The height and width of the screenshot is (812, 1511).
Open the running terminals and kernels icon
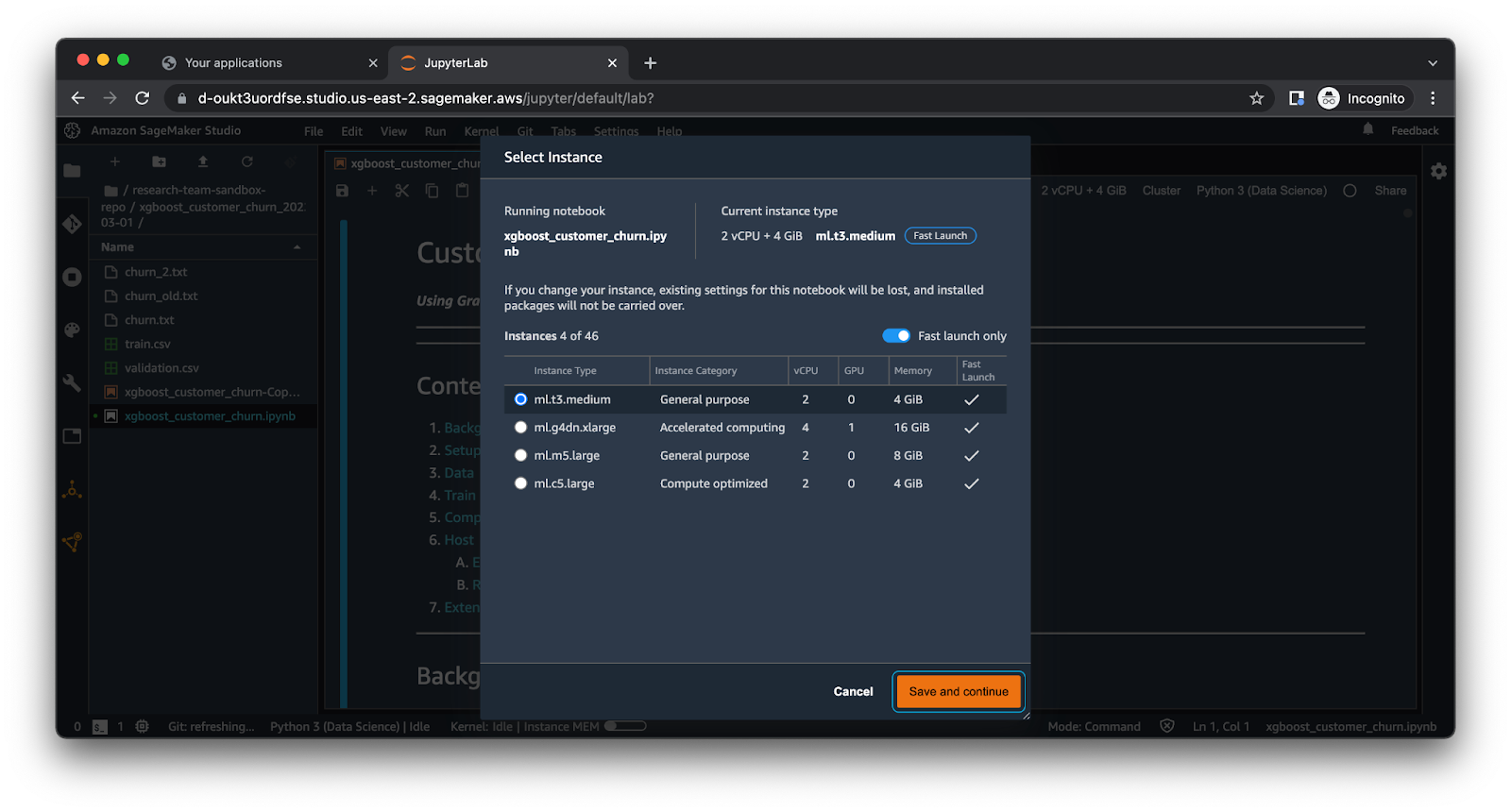[72, 277]
